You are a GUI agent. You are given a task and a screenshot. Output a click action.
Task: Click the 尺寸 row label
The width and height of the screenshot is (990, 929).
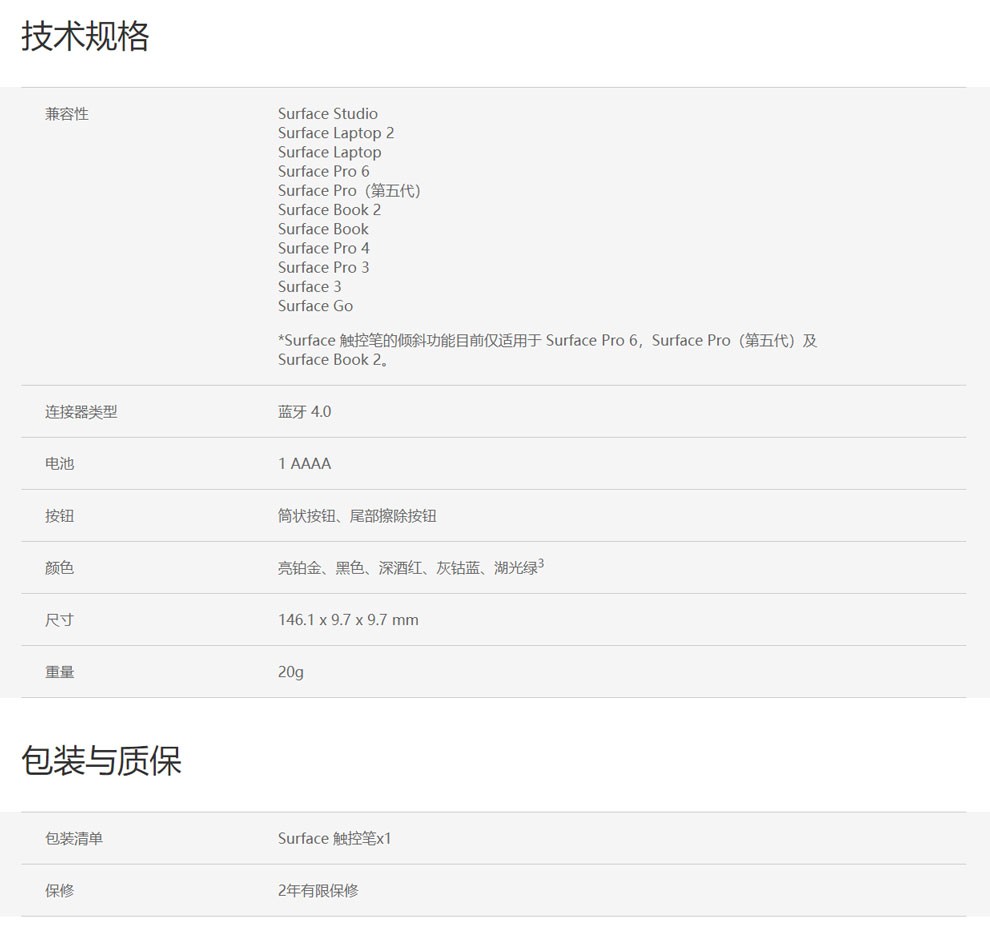[x=59, y=620]
